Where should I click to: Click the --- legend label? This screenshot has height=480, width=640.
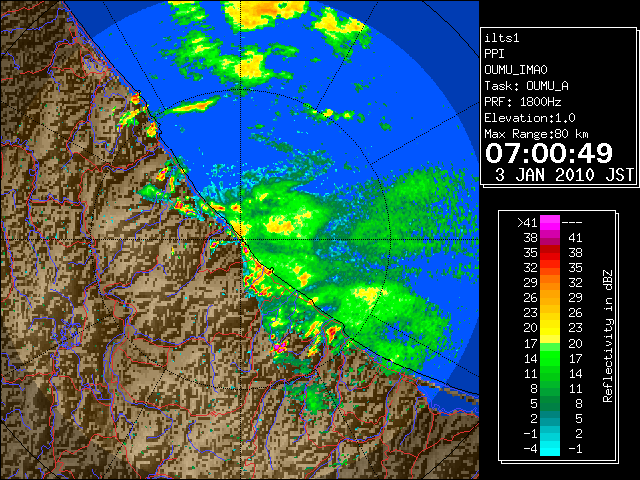click(572, 223)
